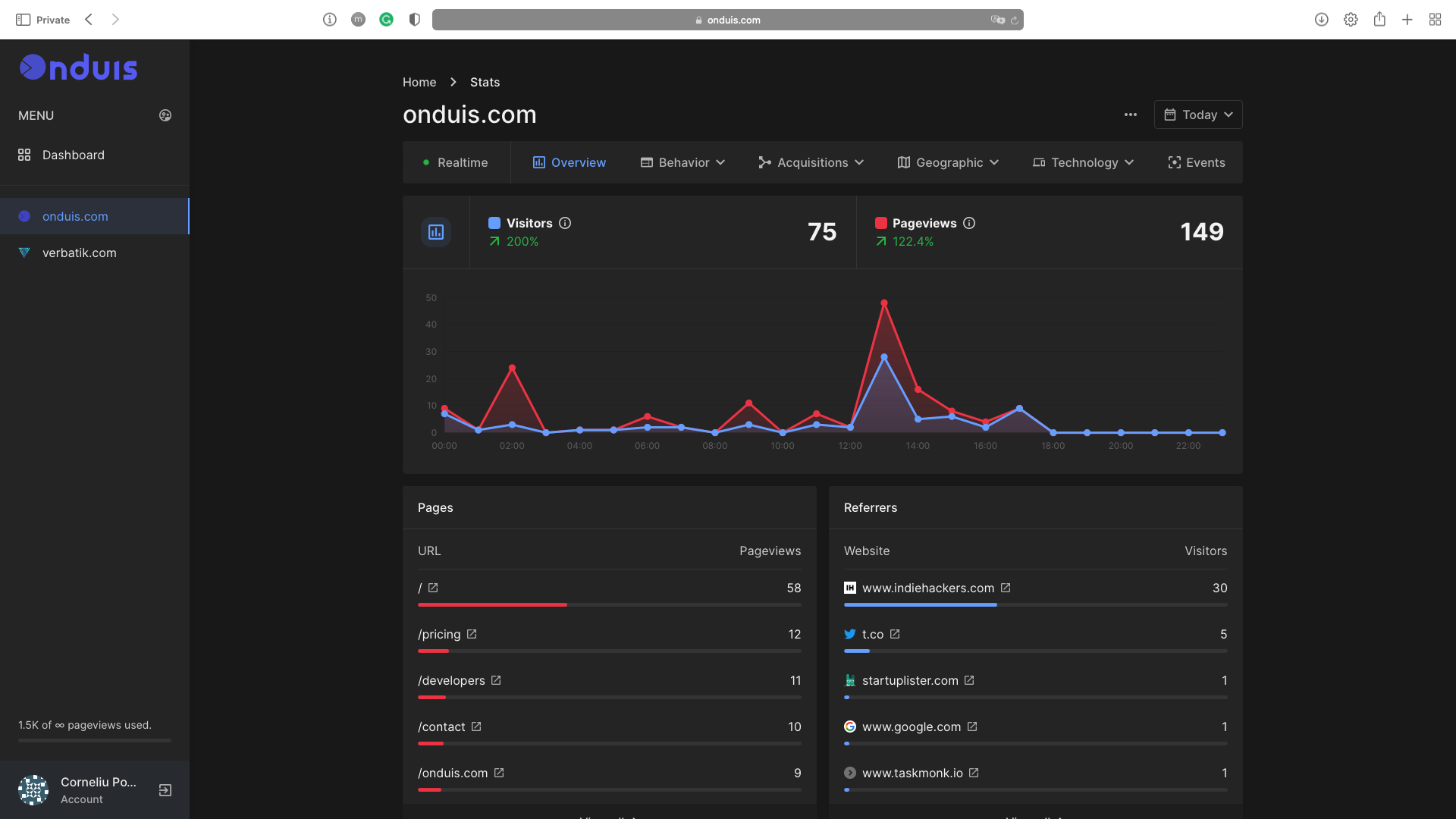The height and width of the screenshot is (819, 1456).
Task: Click the browser sidebar toggle icon
Action: coord(24,20)
